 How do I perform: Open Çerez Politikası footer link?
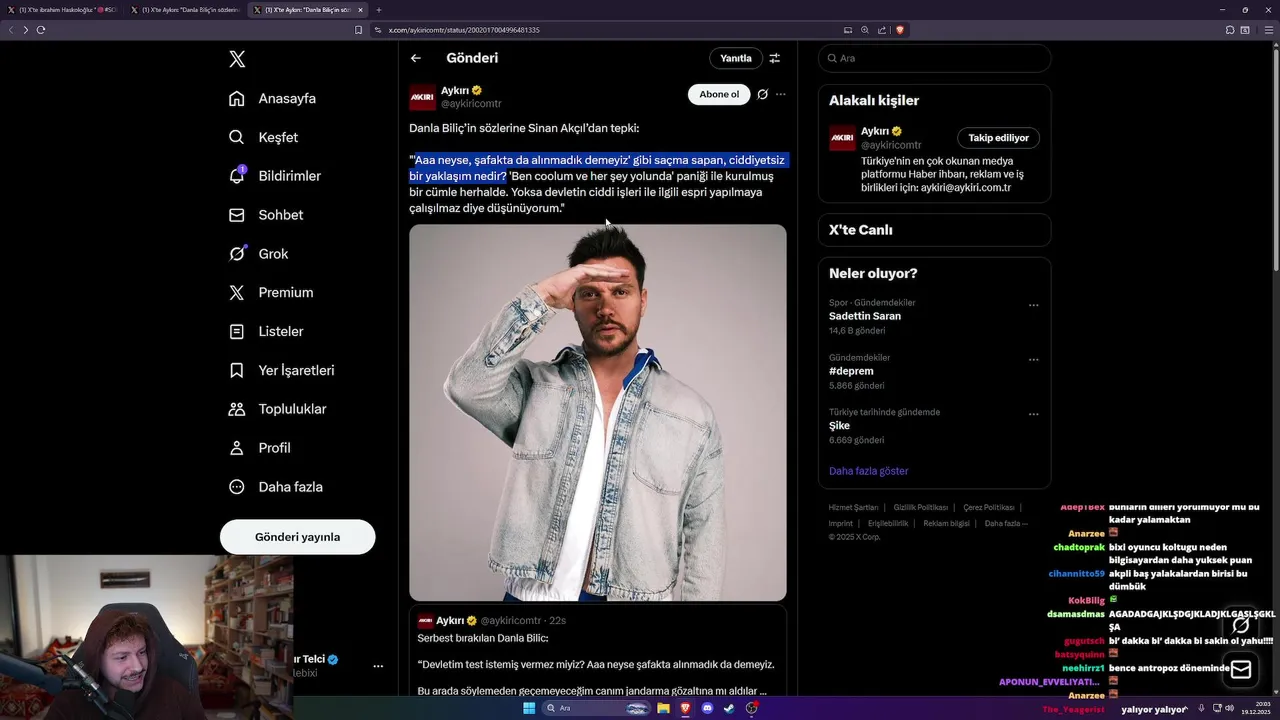[x=989, y=508]
